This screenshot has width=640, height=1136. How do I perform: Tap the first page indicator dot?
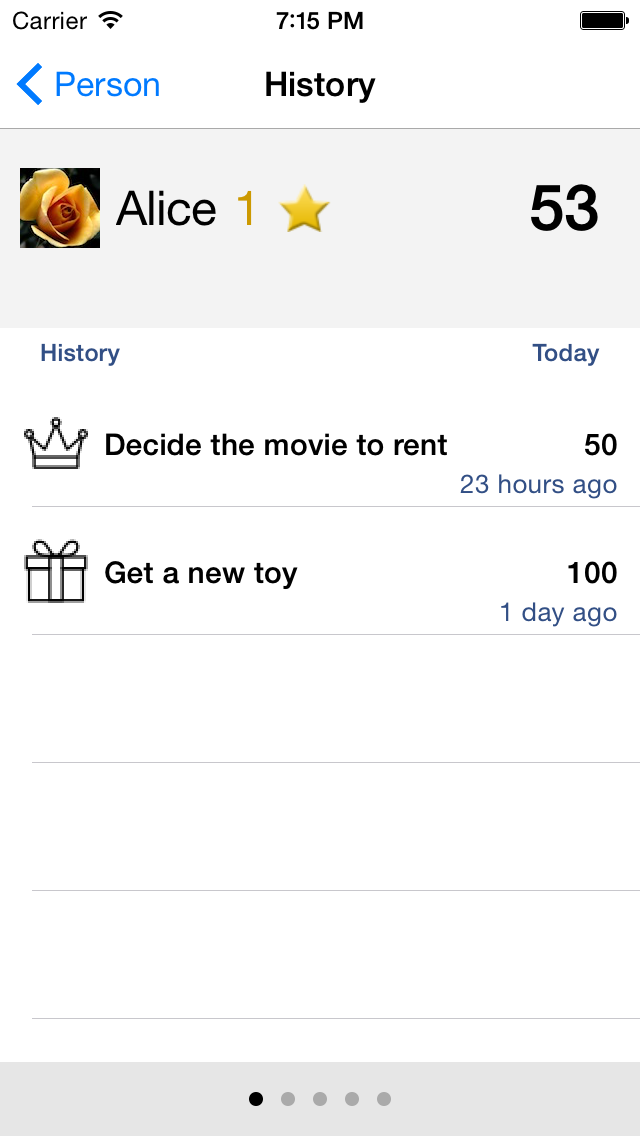tap(256, 1098)
